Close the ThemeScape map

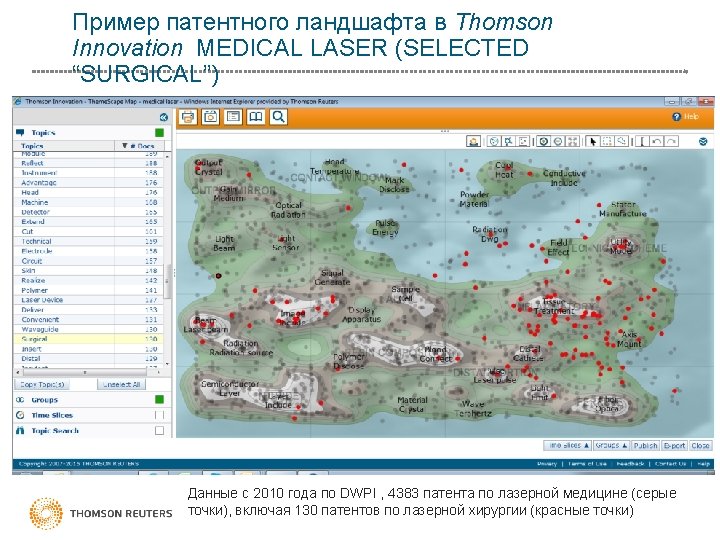pyautogui.click(x=700, y=445)
